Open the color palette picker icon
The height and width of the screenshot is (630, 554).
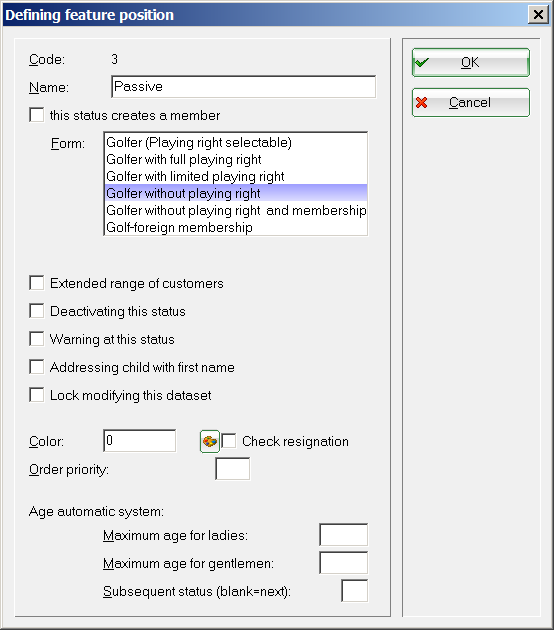tap(210, 442)
